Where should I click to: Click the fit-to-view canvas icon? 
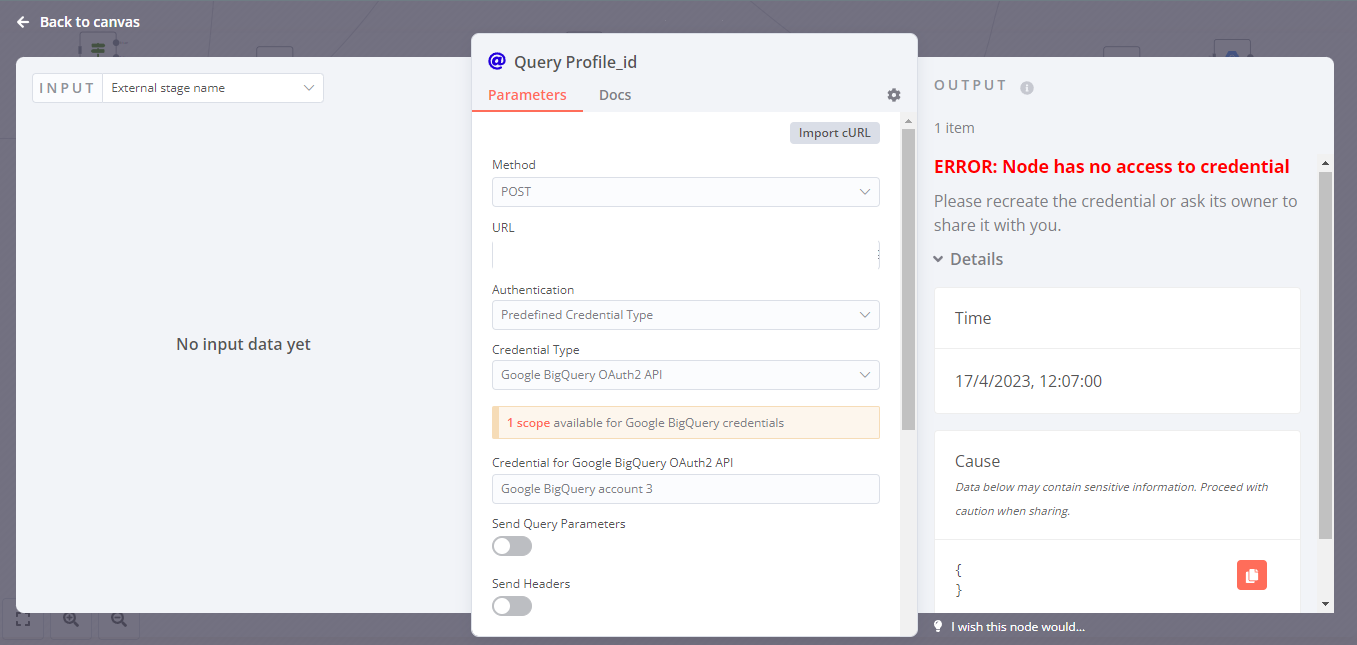[23, 620]
